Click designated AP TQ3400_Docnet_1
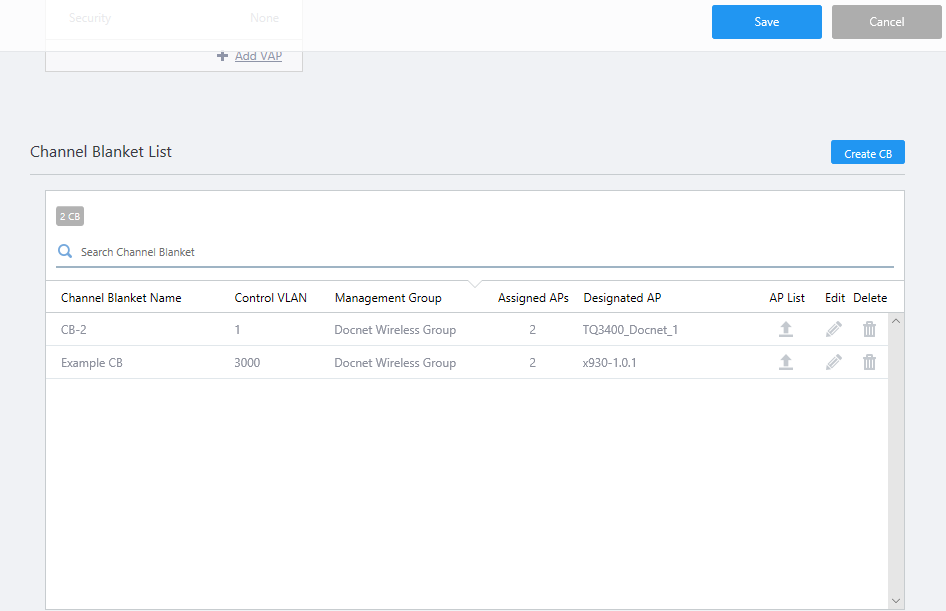This screenshot has width=946, height=611. tap(630, 330)
